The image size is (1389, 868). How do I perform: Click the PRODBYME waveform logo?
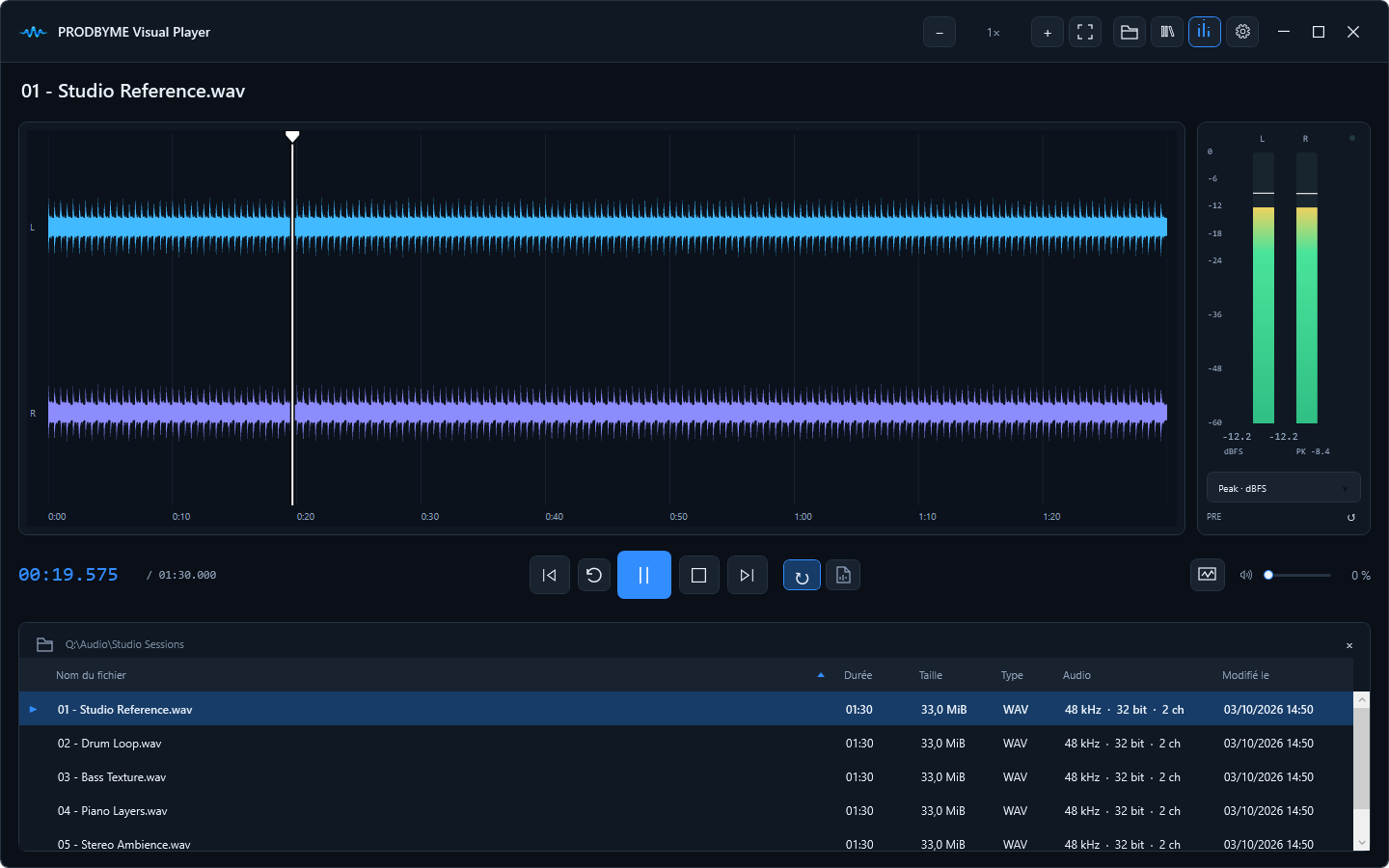(x=33, y=32)
